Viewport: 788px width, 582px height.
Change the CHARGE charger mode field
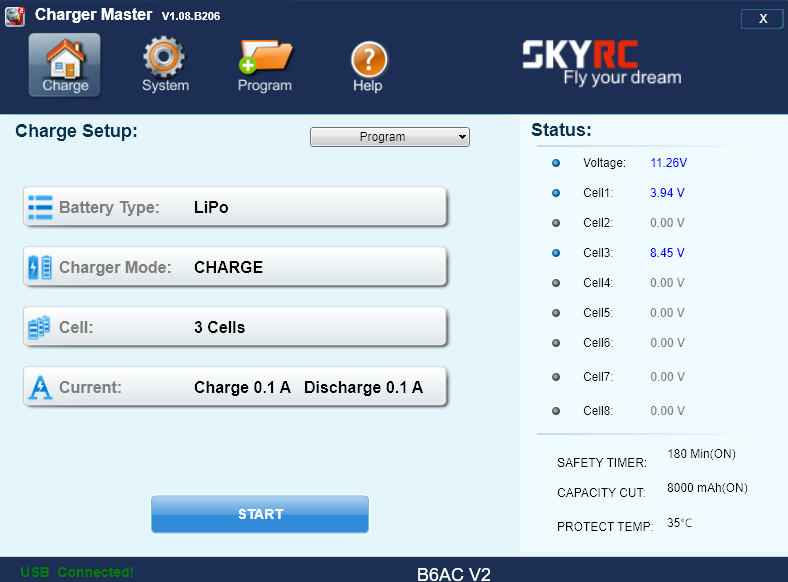(x=228, y=267)
